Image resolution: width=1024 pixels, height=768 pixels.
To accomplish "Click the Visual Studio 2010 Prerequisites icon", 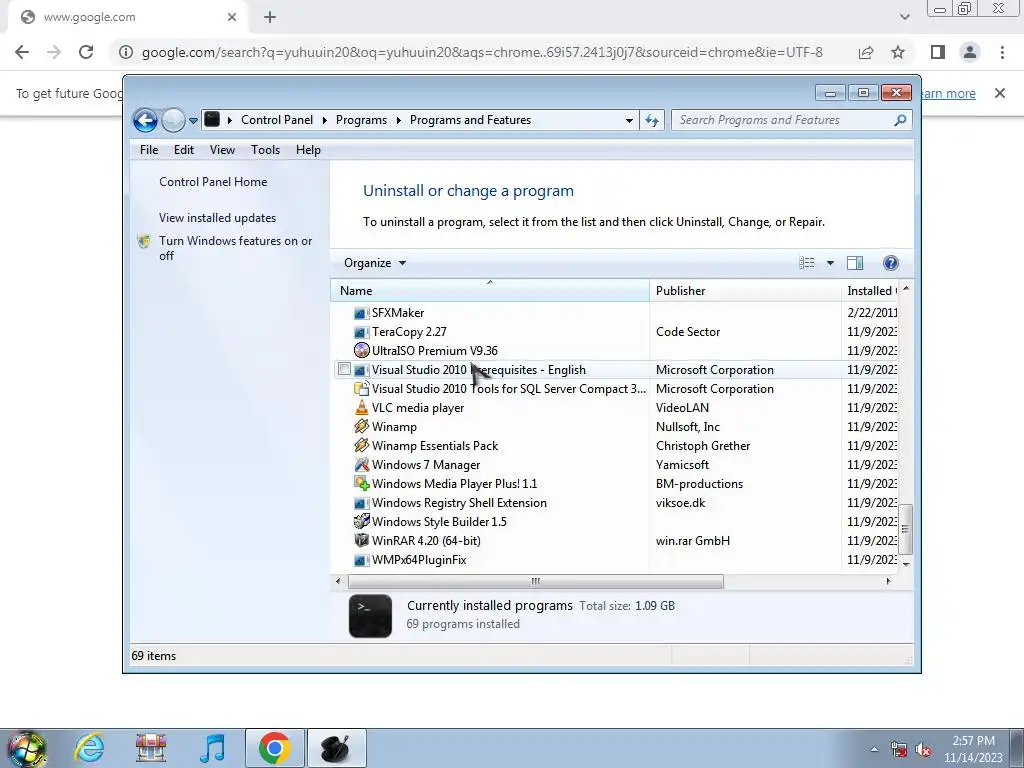I will pos(361,370).
